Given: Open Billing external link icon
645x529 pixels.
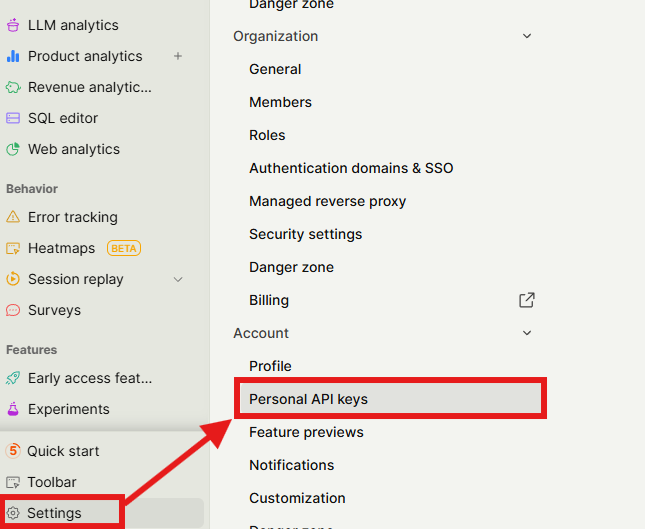Looking at the screenshot, I should coord(527,300).
